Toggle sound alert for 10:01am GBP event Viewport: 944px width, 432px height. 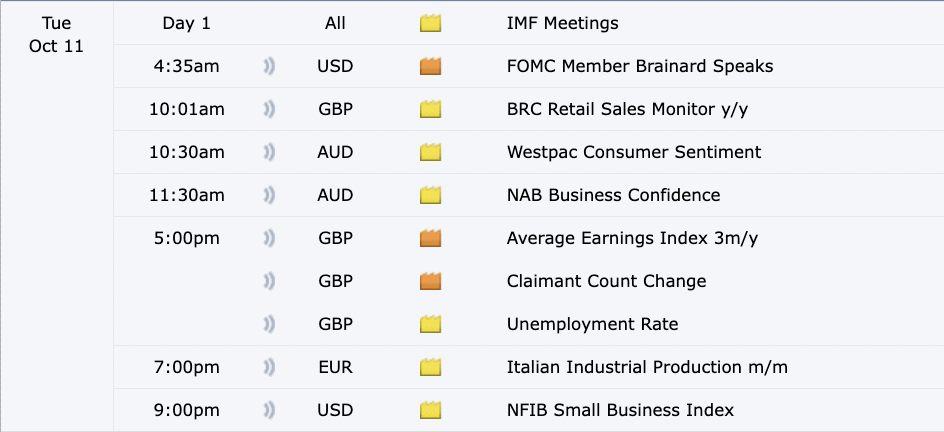[269, 110]
